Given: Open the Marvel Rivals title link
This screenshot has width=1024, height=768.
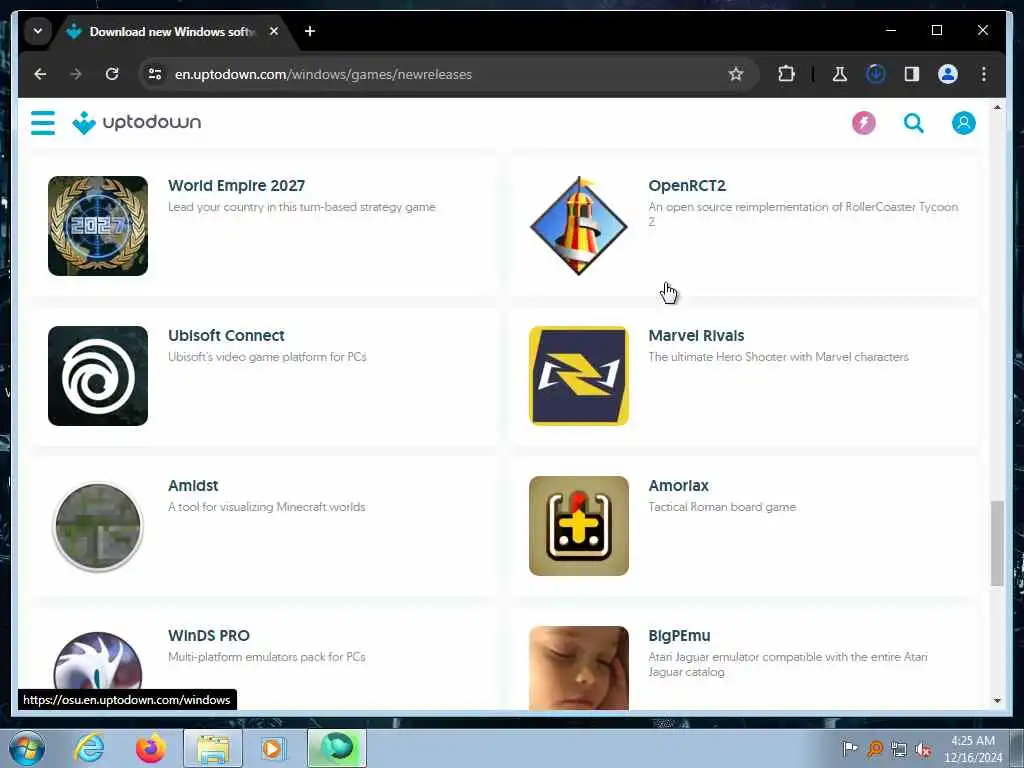Looking at the screenshot, I should tap(696, 336).
